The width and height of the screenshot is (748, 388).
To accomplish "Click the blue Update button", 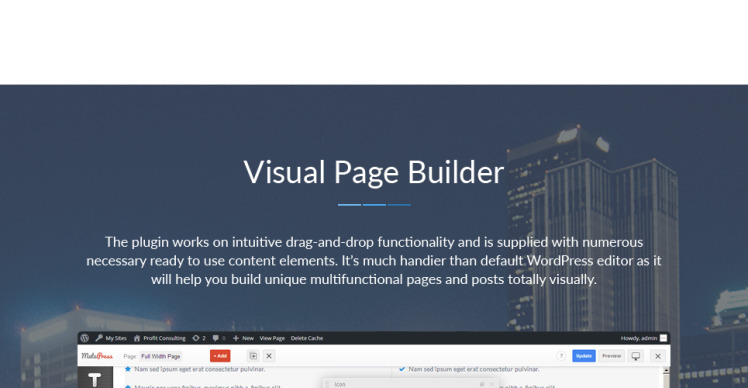I will 584,356.
